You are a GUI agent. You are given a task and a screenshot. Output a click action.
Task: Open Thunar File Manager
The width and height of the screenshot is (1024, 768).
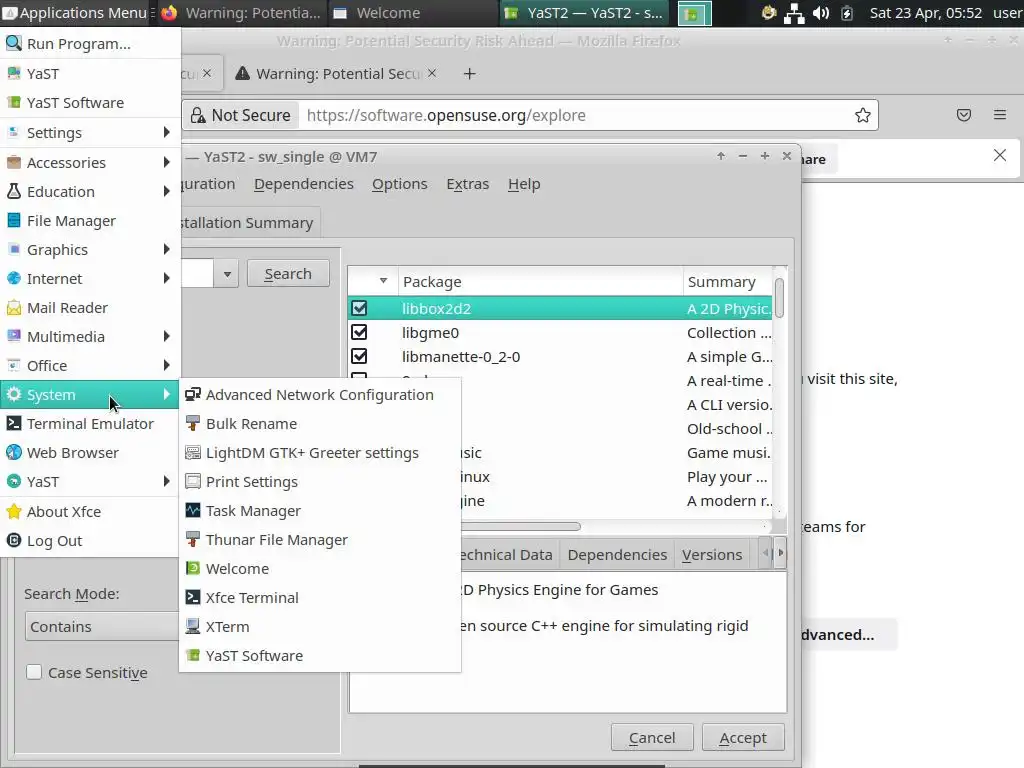pyautogui.click(x=320, y=539)
